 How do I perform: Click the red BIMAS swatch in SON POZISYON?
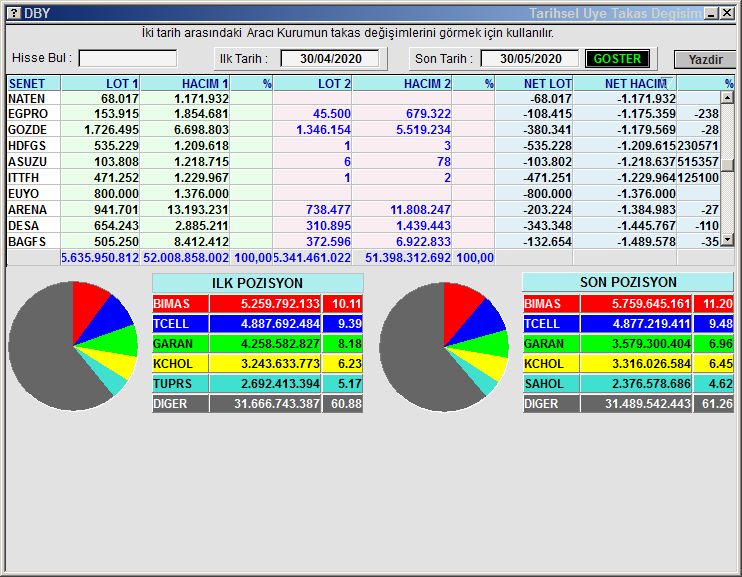(x=551, y=303)
